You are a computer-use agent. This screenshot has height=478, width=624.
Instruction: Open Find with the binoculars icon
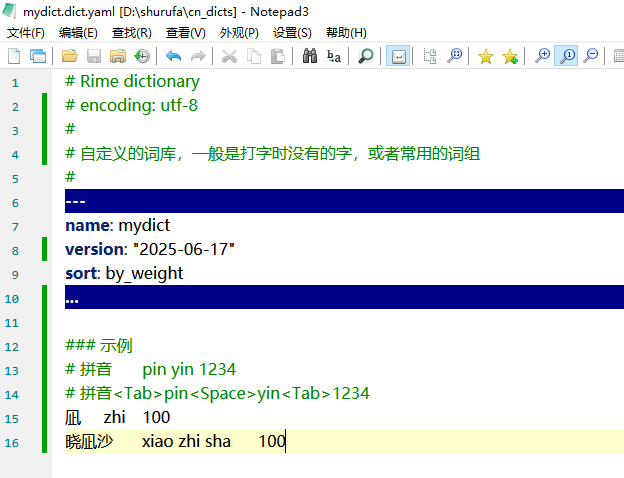click(x=310, y=57)
